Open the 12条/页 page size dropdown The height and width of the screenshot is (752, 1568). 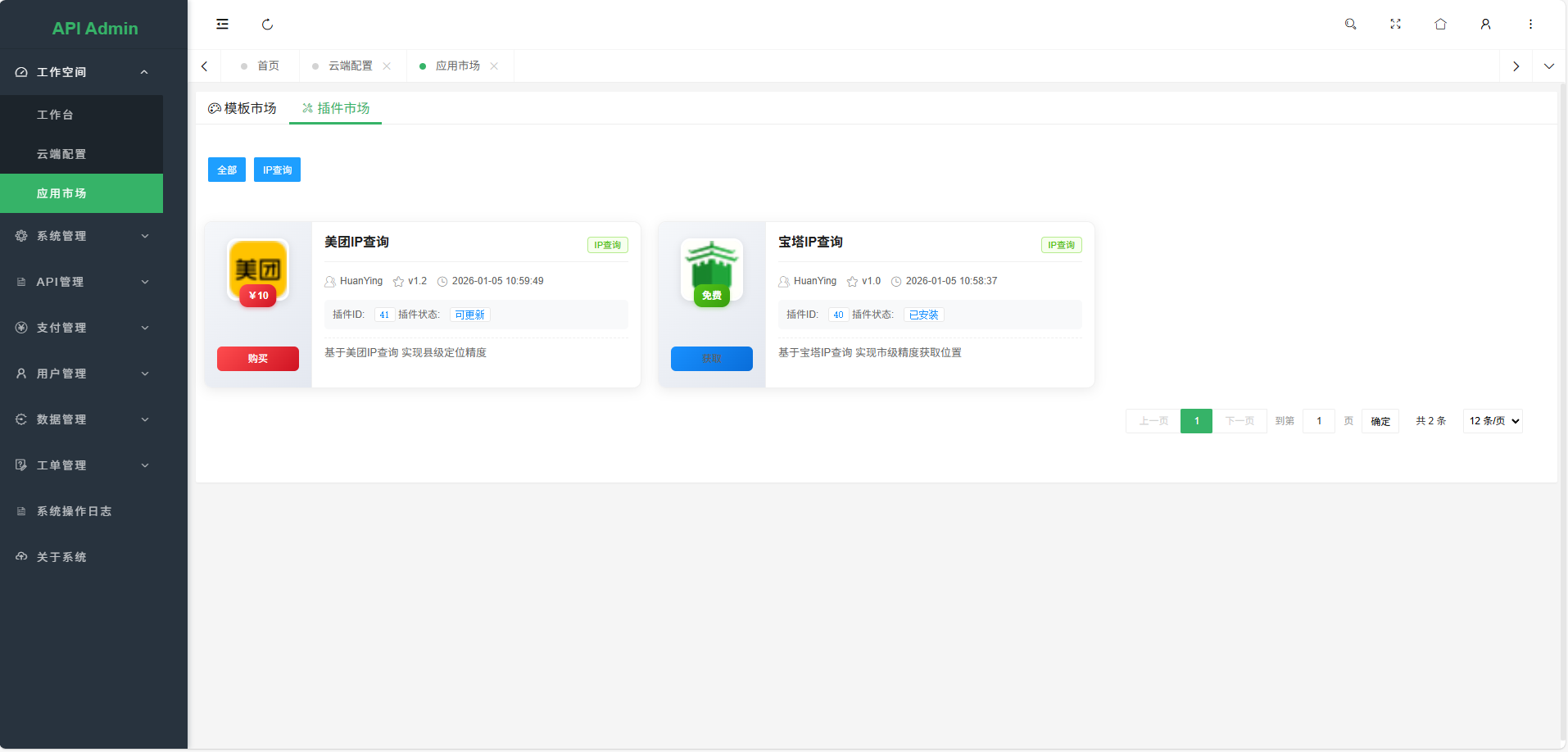click(x=1492, y=420)
